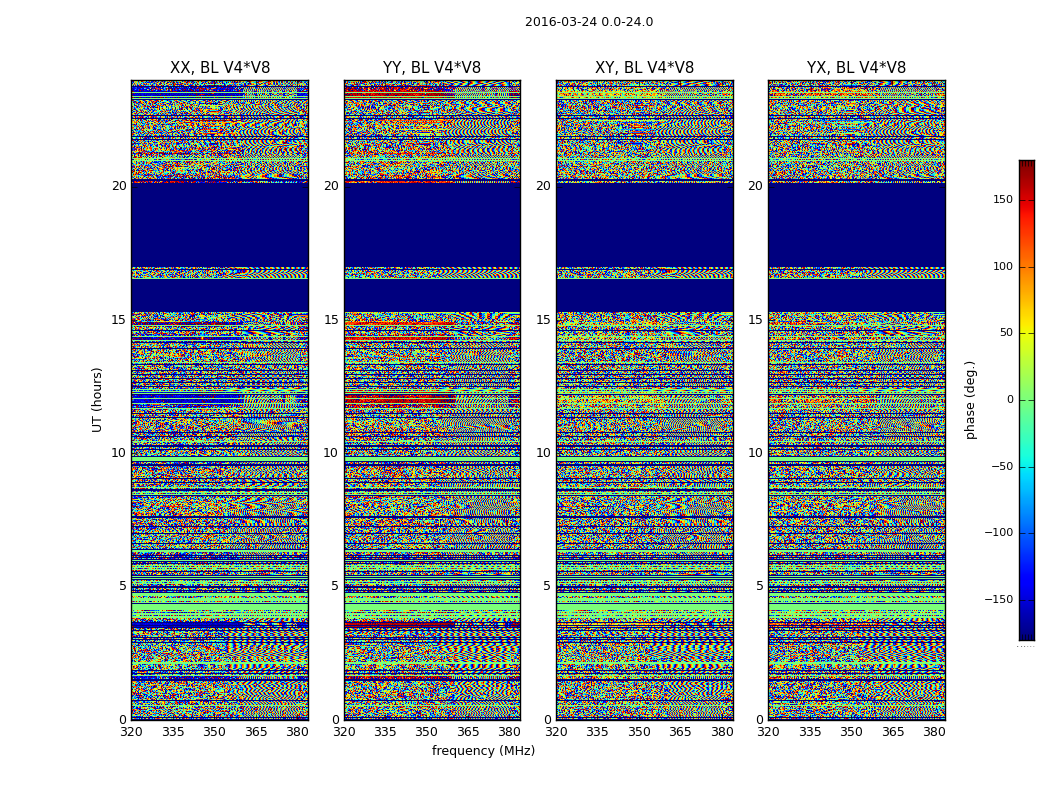This screenshot has width=1050, height=800.
Task: Click inside the XY phase waterfall plot
Action: click(645, 400)
